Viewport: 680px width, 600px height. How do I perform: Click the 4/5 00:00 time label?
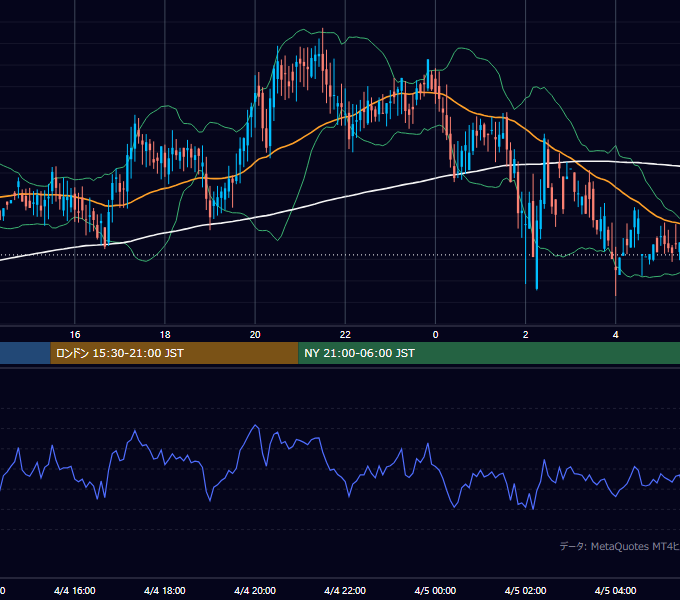click(x=435, y=590)
